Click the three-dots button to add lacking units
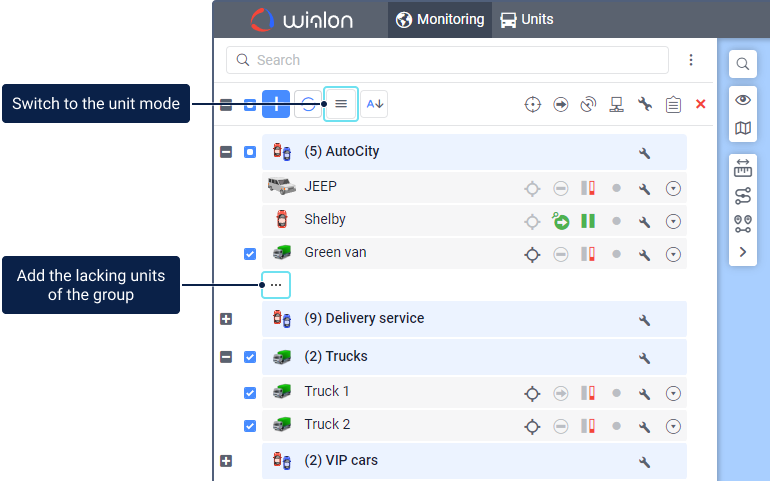 [276, 285]
